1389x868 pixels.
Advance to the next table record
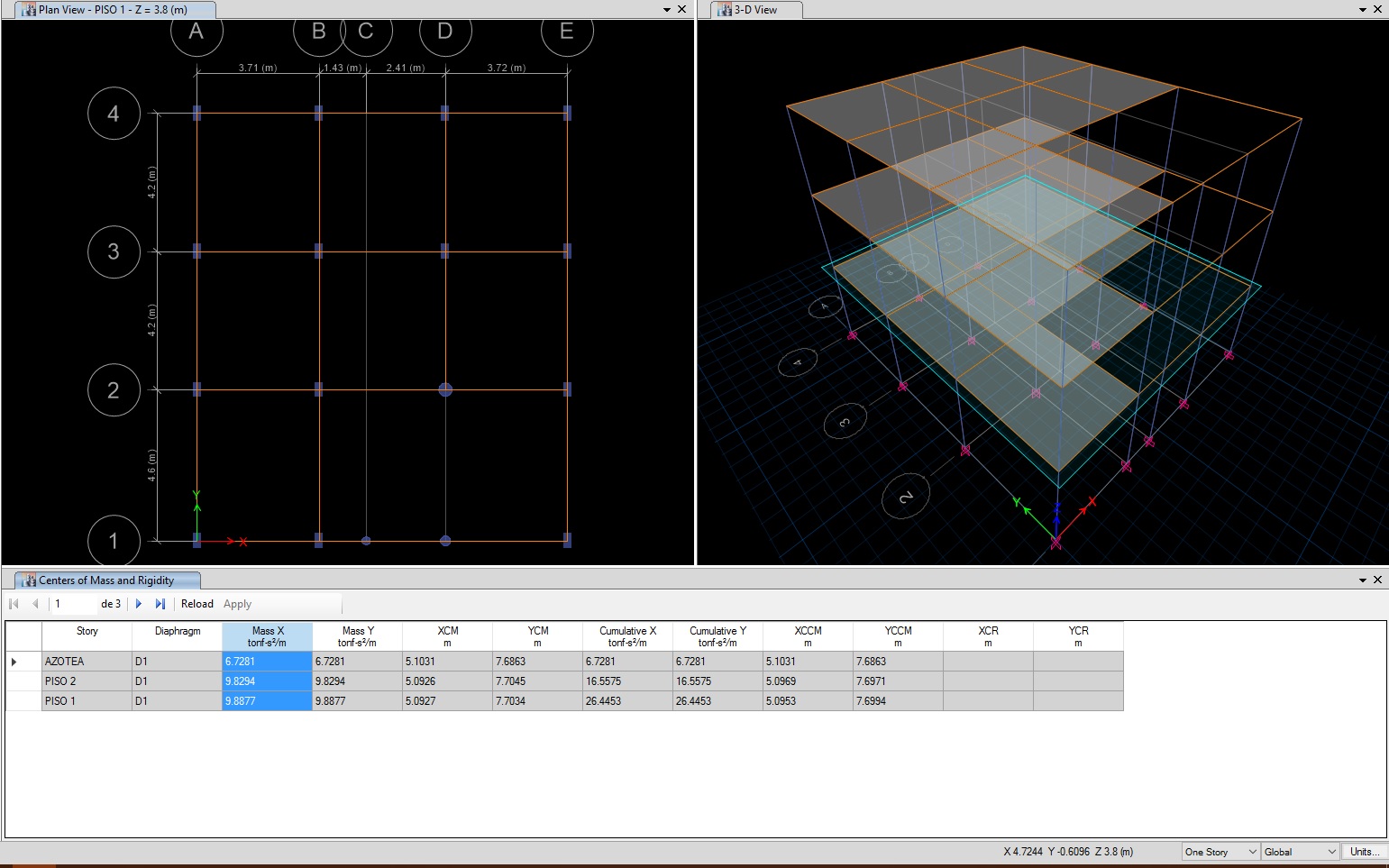[139, 604]
